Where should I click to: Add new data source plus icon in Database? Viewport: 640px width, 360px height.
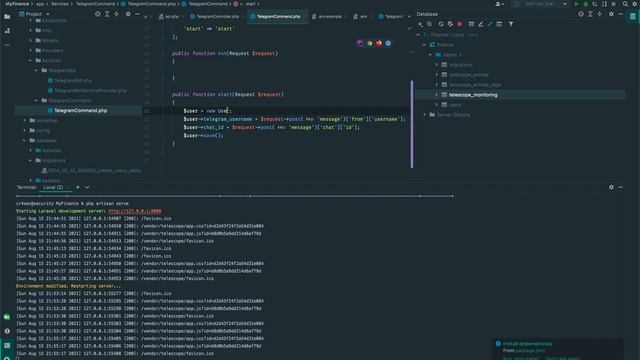pyautogui.click(x=420, y=24)
